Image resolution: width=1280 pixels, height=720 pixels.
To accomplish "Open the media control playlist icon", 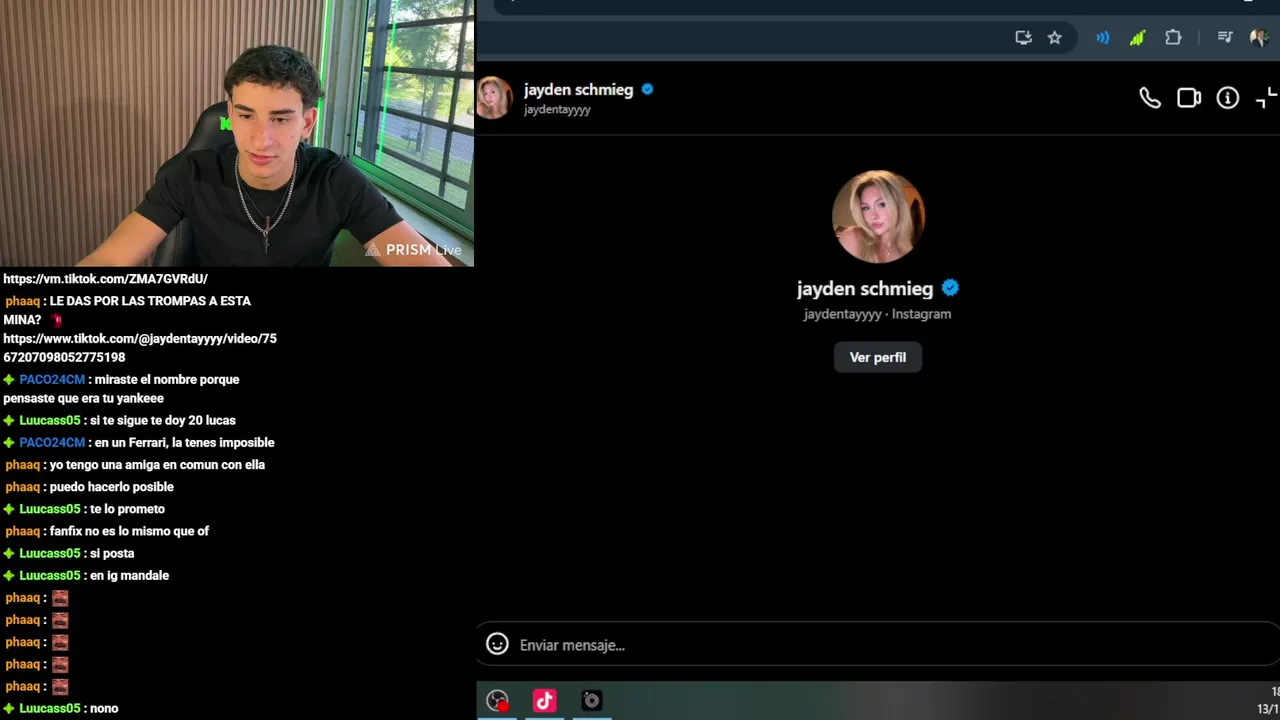I will pos(1225,37).
